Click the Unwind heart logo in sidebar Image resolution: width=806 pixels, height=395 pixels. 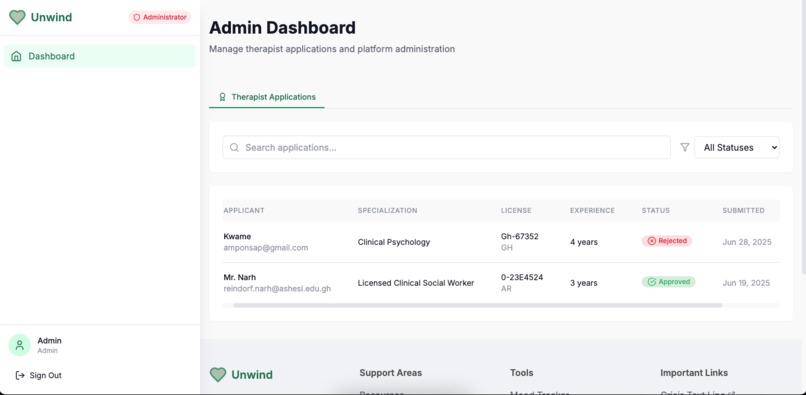click(x=17, y=17)
